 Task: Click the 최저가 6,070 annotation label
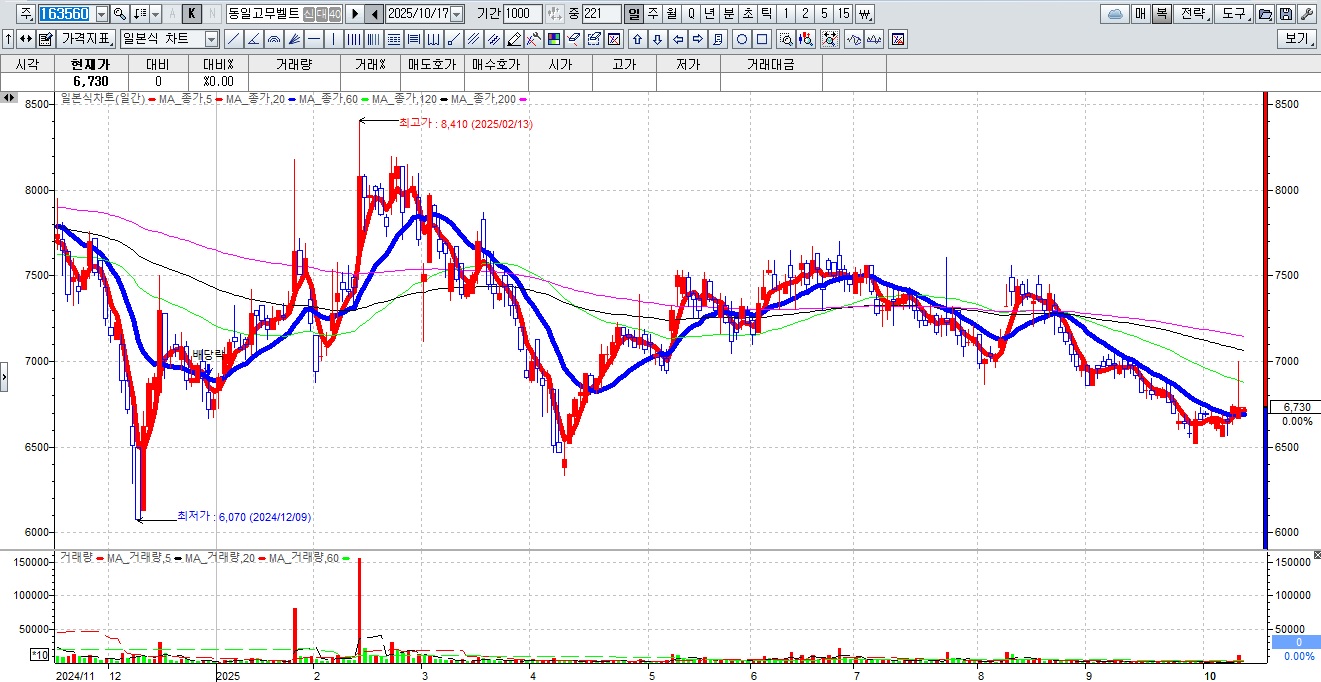[x=244, y=515]
